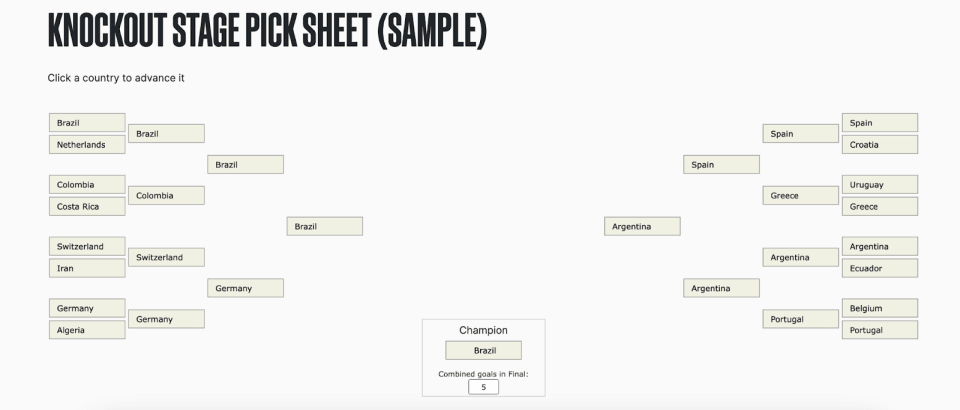Viewport: 960px width, 410px height.
Task: Select Belgium to advance
Action: [880, 309]
